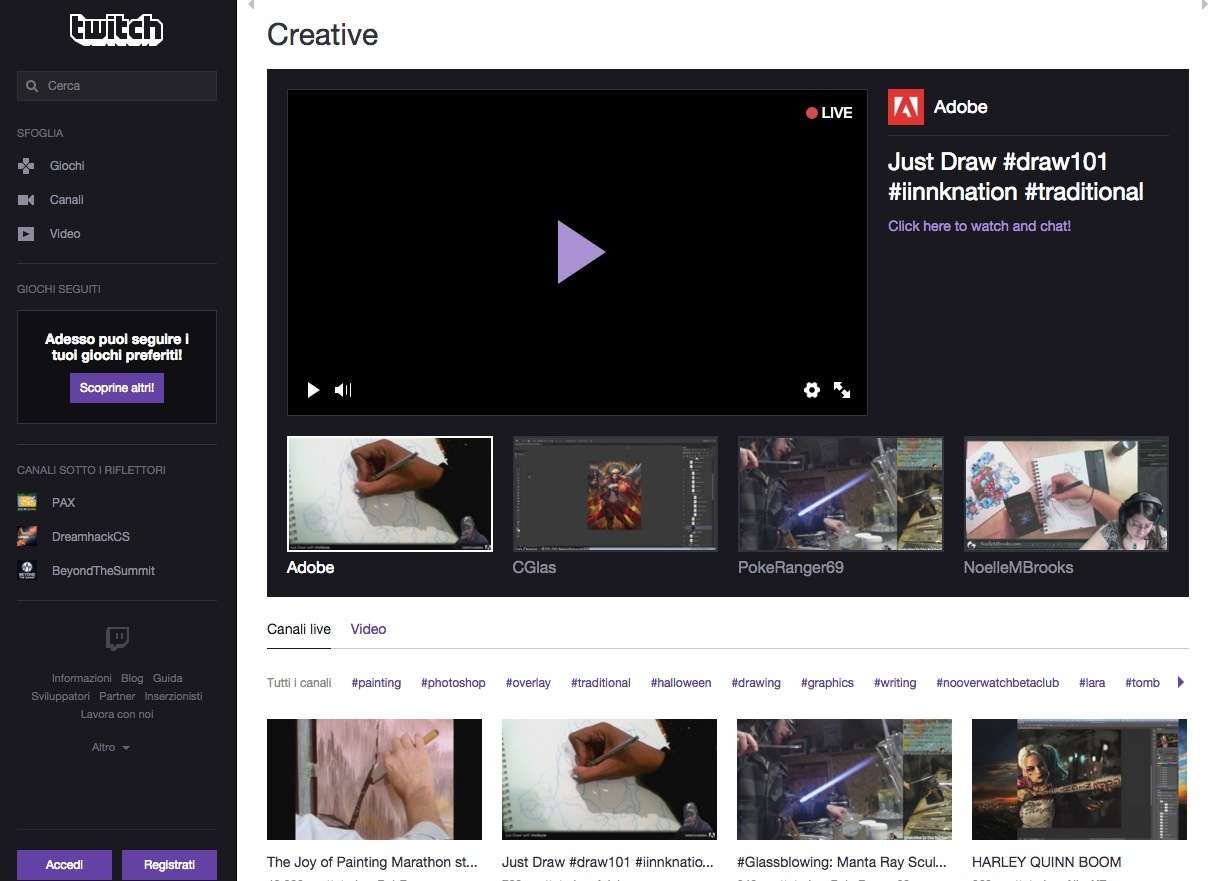
Task: Click the Informazioni footer link
Action: 82,678
